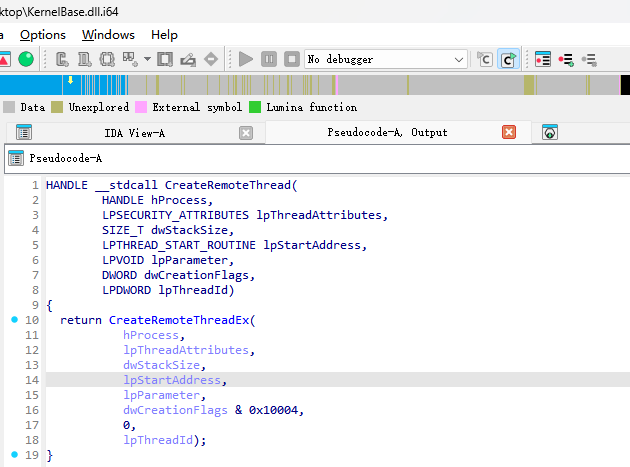Click the Data legend grey swatch
Image resolution: width=630 pixels, height=467 pixels.
tap(9, 107)
